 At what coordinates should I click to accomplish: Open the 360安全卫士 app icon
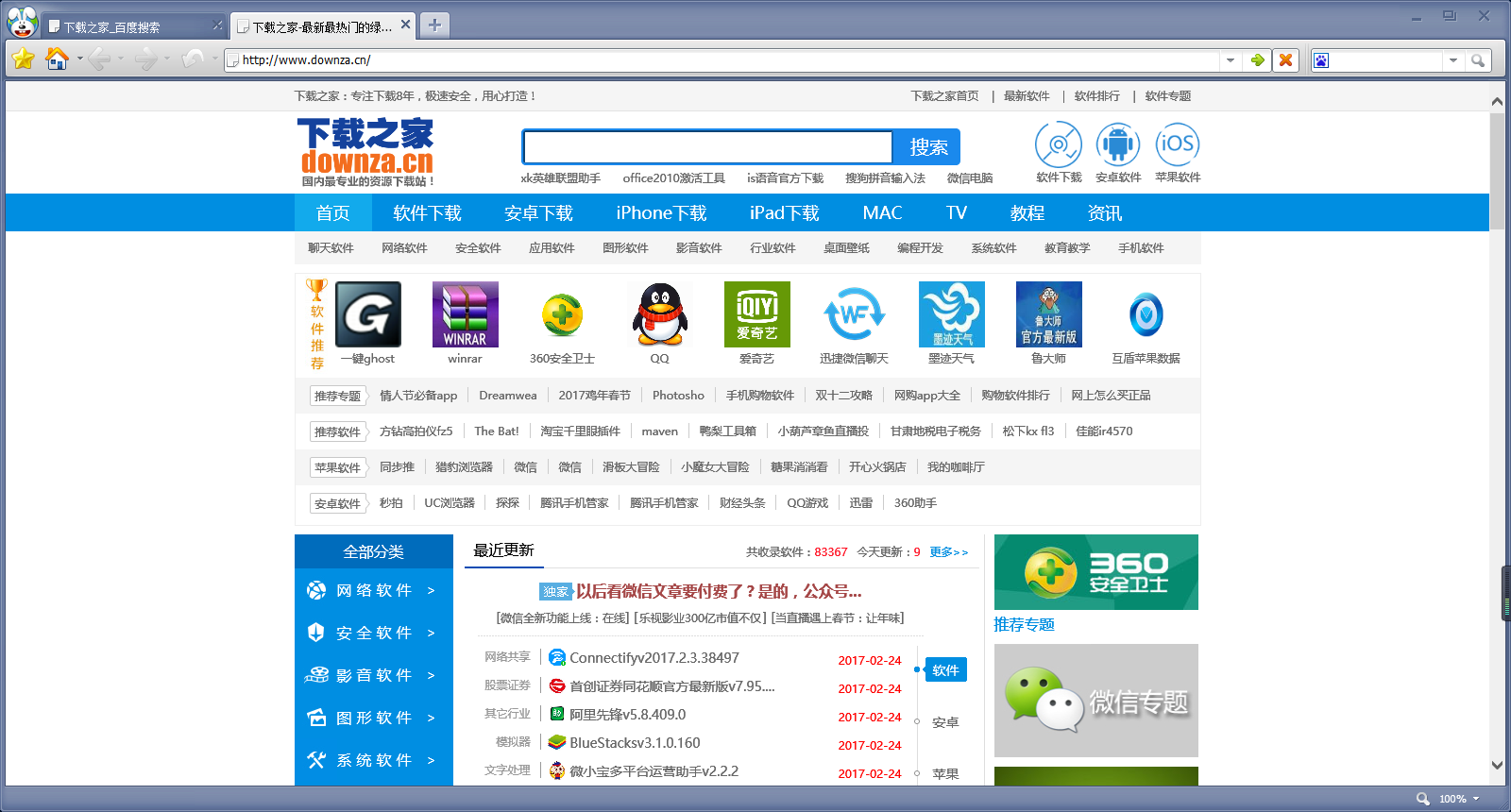563,314
